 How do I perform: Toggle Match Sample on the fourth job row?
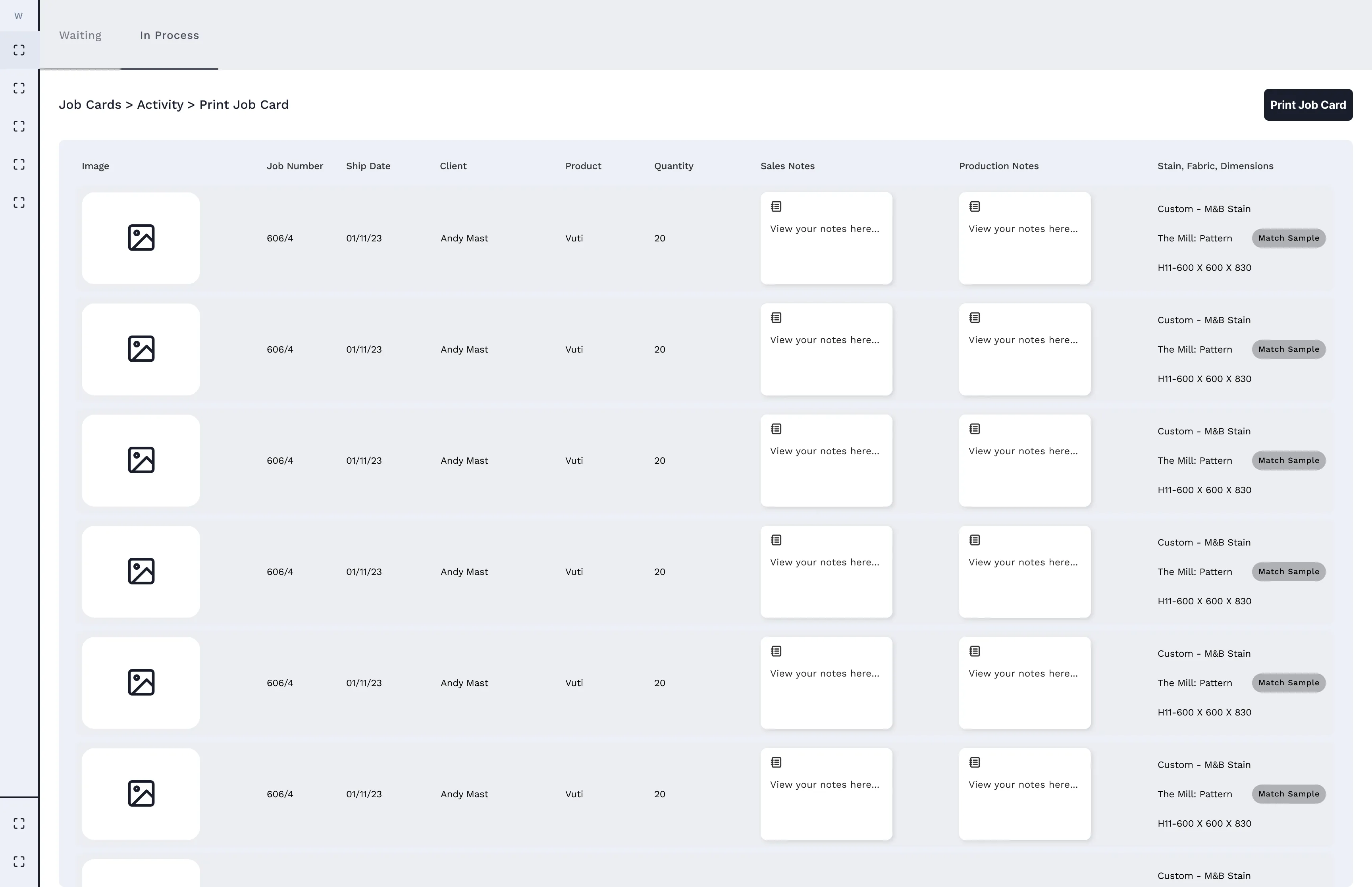(1289, 571)
